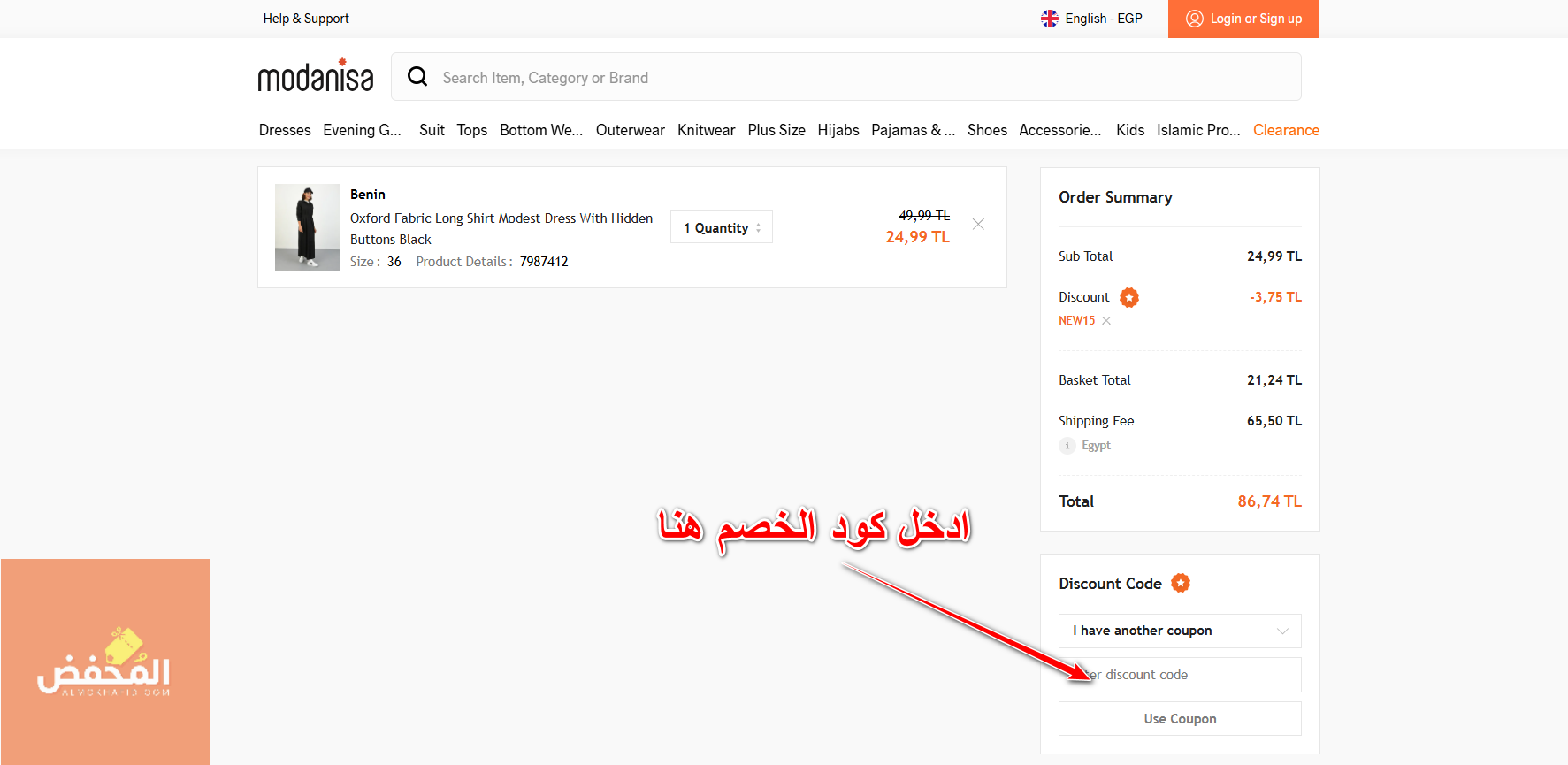
Task: Click the Use Coupon button
Action: tap(1180, 719)
